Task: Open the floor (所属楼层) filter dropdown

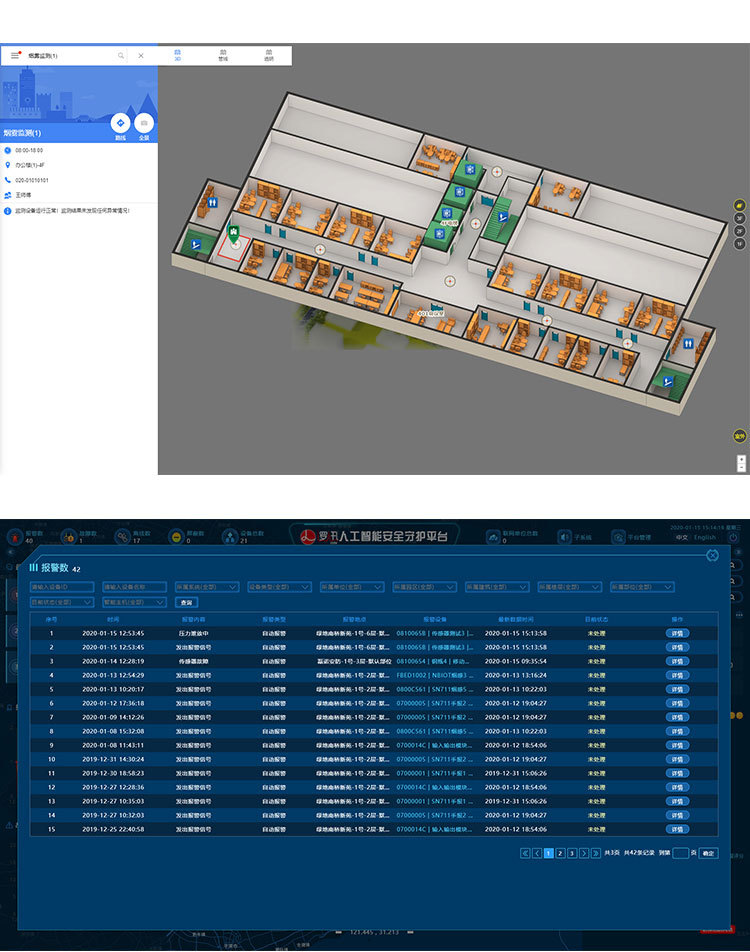Action: (570, 587)
